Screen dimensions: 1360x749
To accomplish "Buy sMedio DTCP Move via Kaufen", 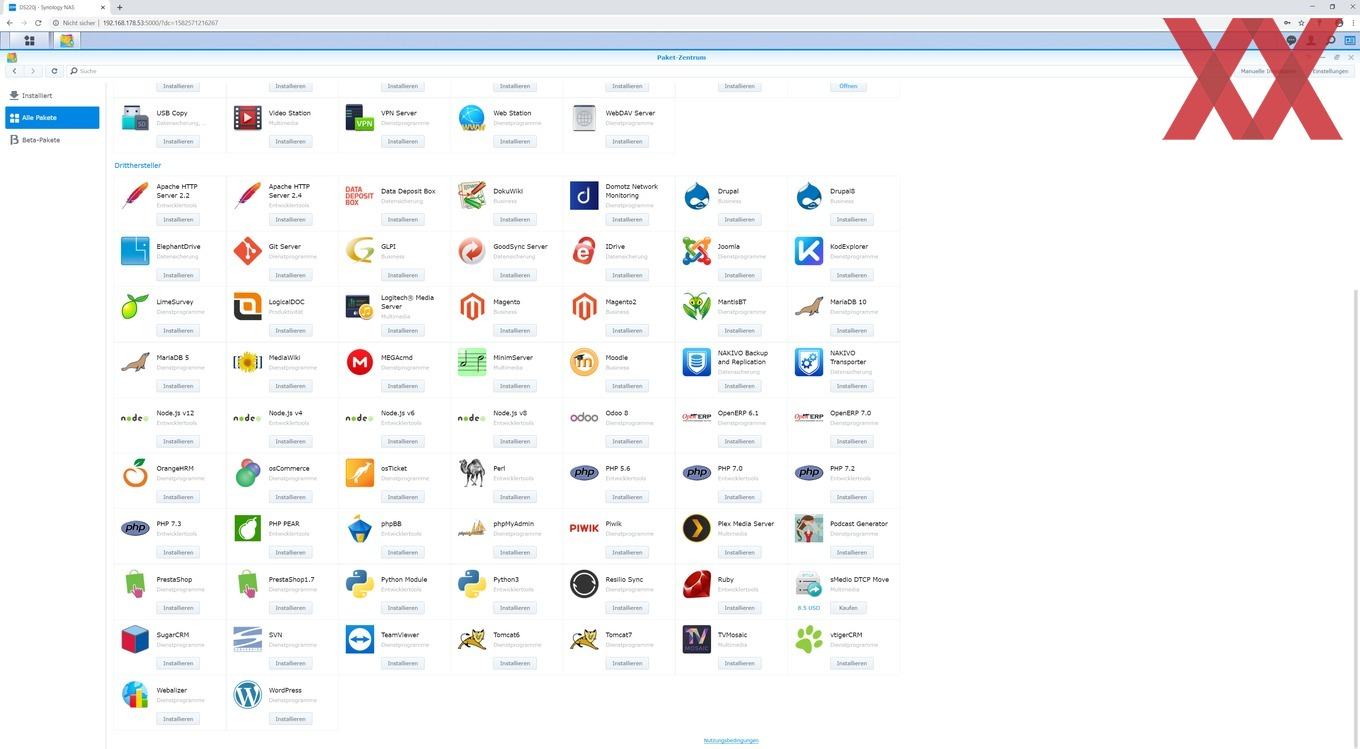I will pos(847,608).
